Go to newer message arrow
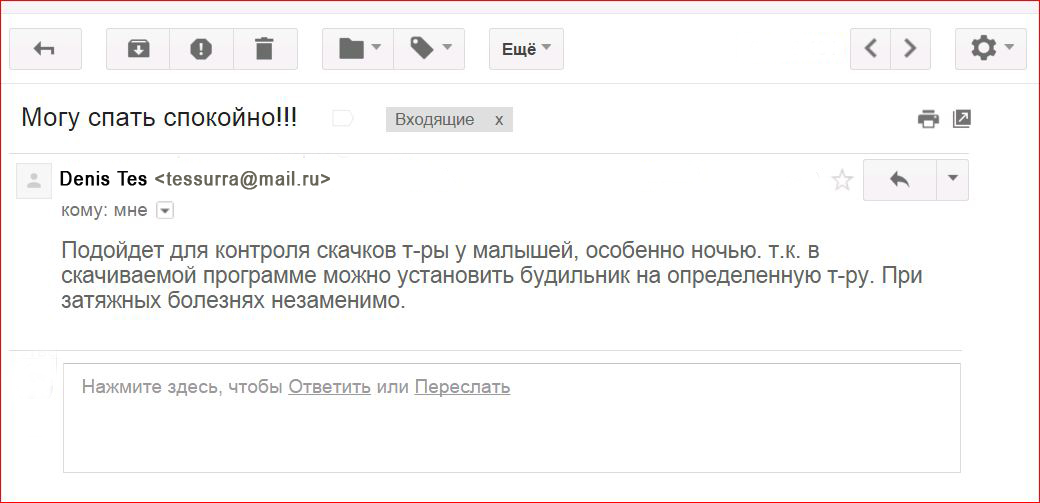Screen dimensions: 1040x503 [x=871, y=49]
